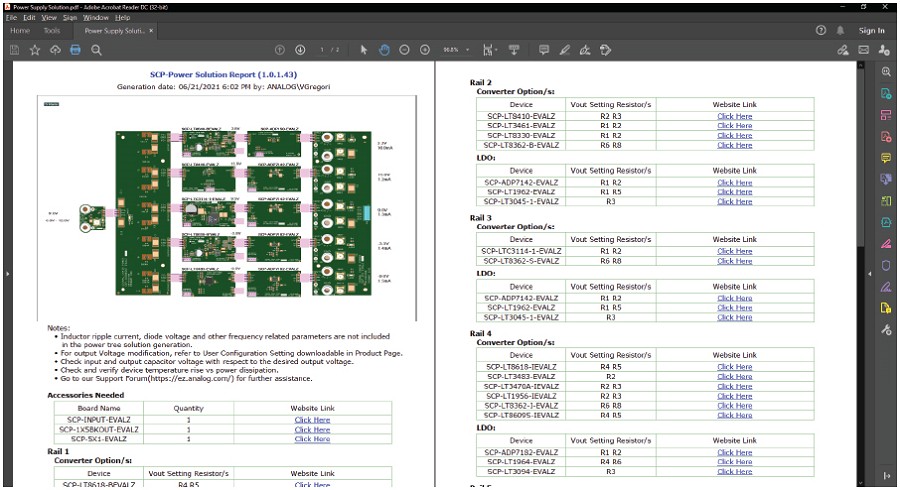The height and width of the screenshot is (490, 900).
Task: Click the current page number field
Action: (322, 50)
